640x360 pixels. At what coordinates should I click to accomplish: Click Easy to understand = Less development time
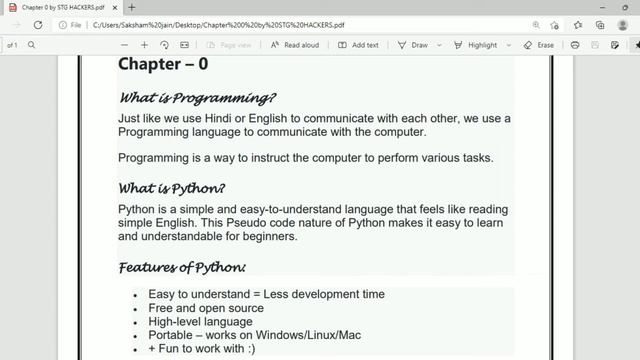267,294
